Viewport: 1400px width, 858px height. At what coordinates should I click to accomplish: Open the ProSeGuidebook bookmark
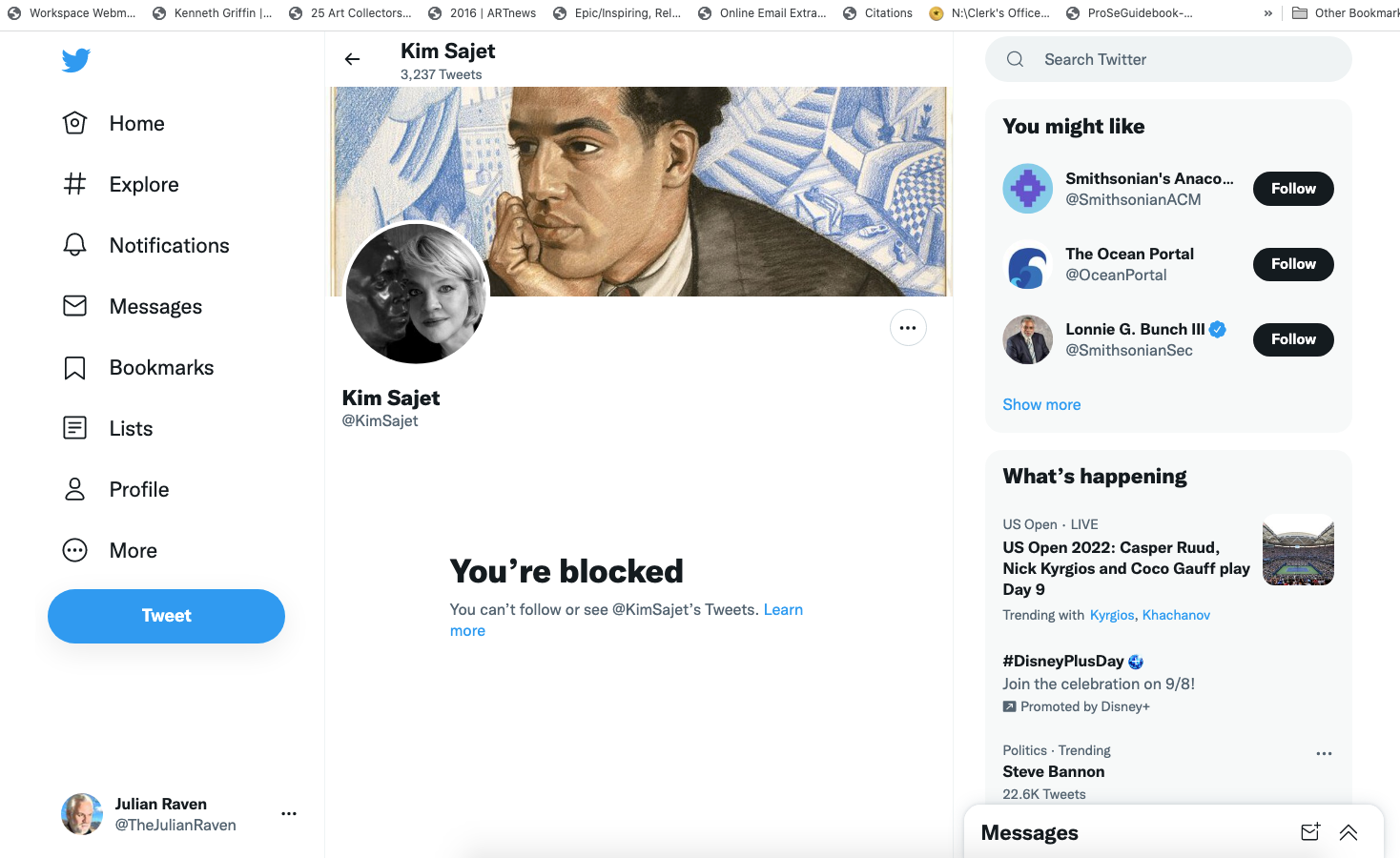pos(1129,13)
